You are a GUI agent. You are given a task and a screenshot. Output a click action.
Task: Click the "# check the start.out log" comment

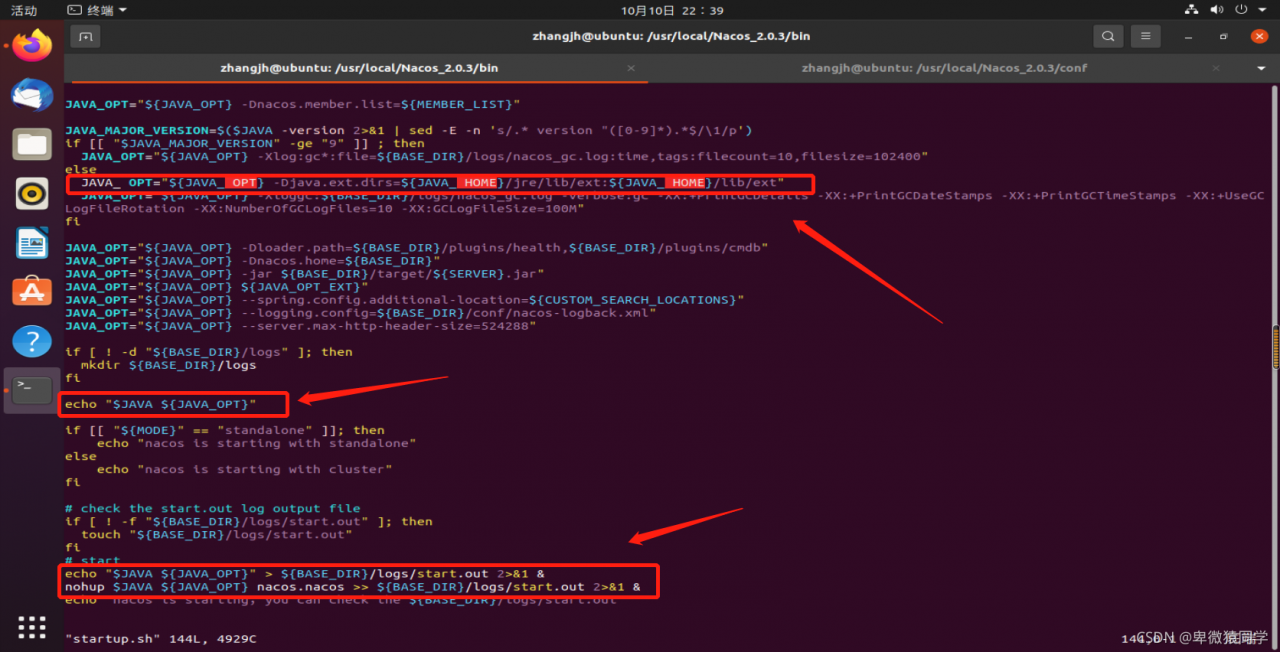(212, 508)
